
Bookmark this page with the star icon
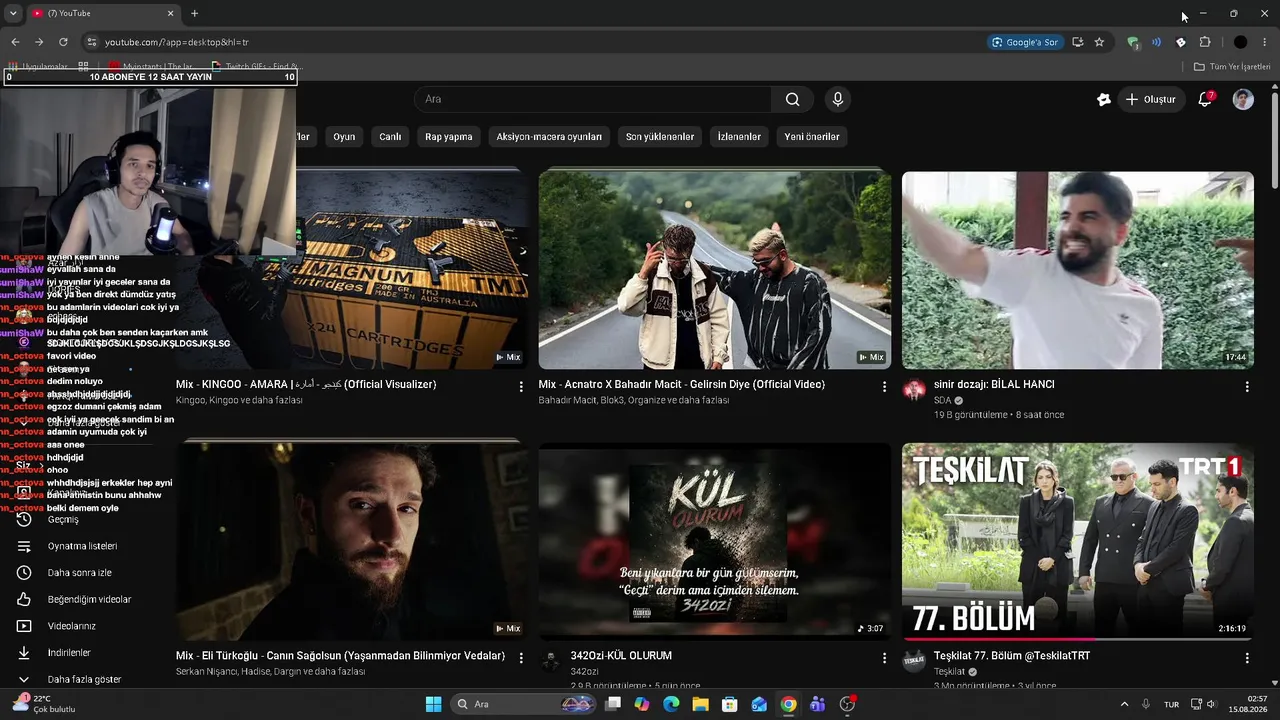pyautogui.click(x=1099, y=42)
